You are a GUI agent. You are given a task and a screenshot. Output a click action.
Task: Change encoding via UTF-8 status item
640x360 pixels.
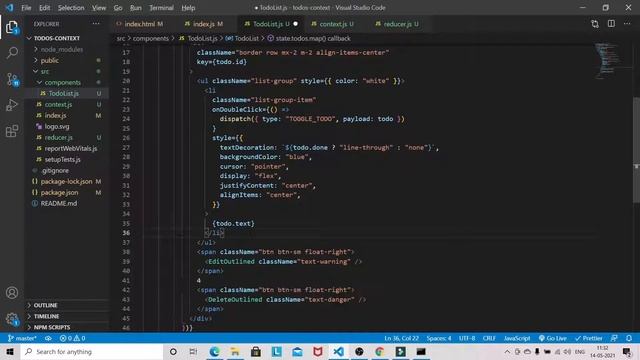coord(467,338)
